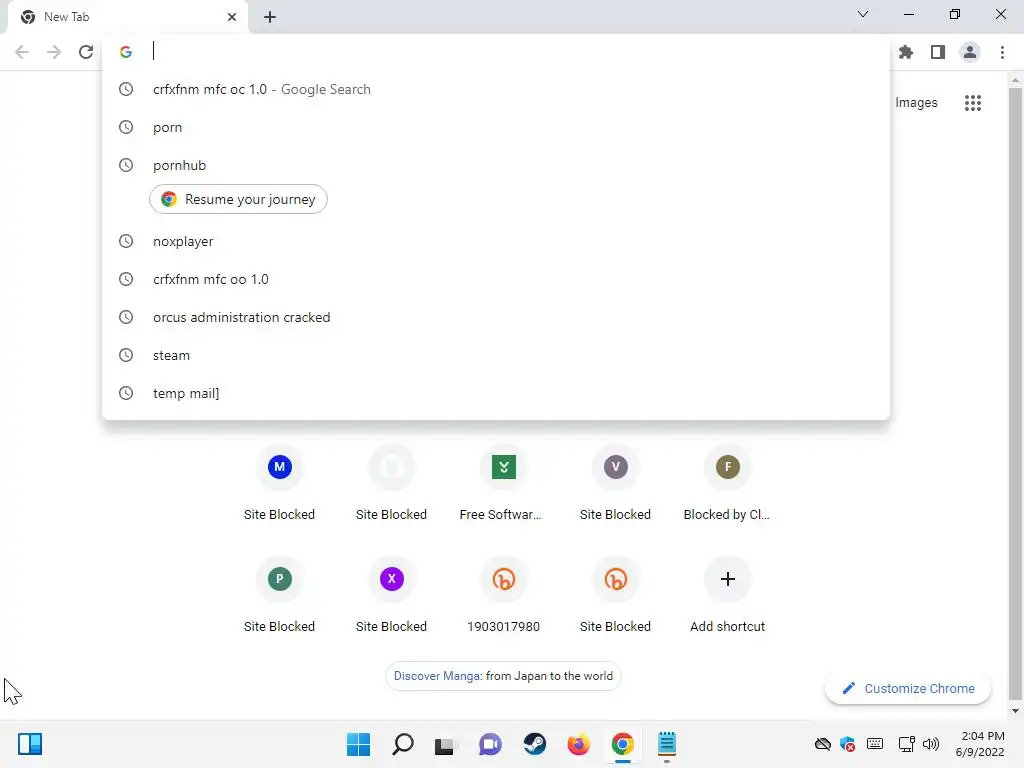Image resolution: width=1024 pixels, height=768 pixels.
Task: Click the Chrome taskbar icon
Action: [x=622, y=744]
